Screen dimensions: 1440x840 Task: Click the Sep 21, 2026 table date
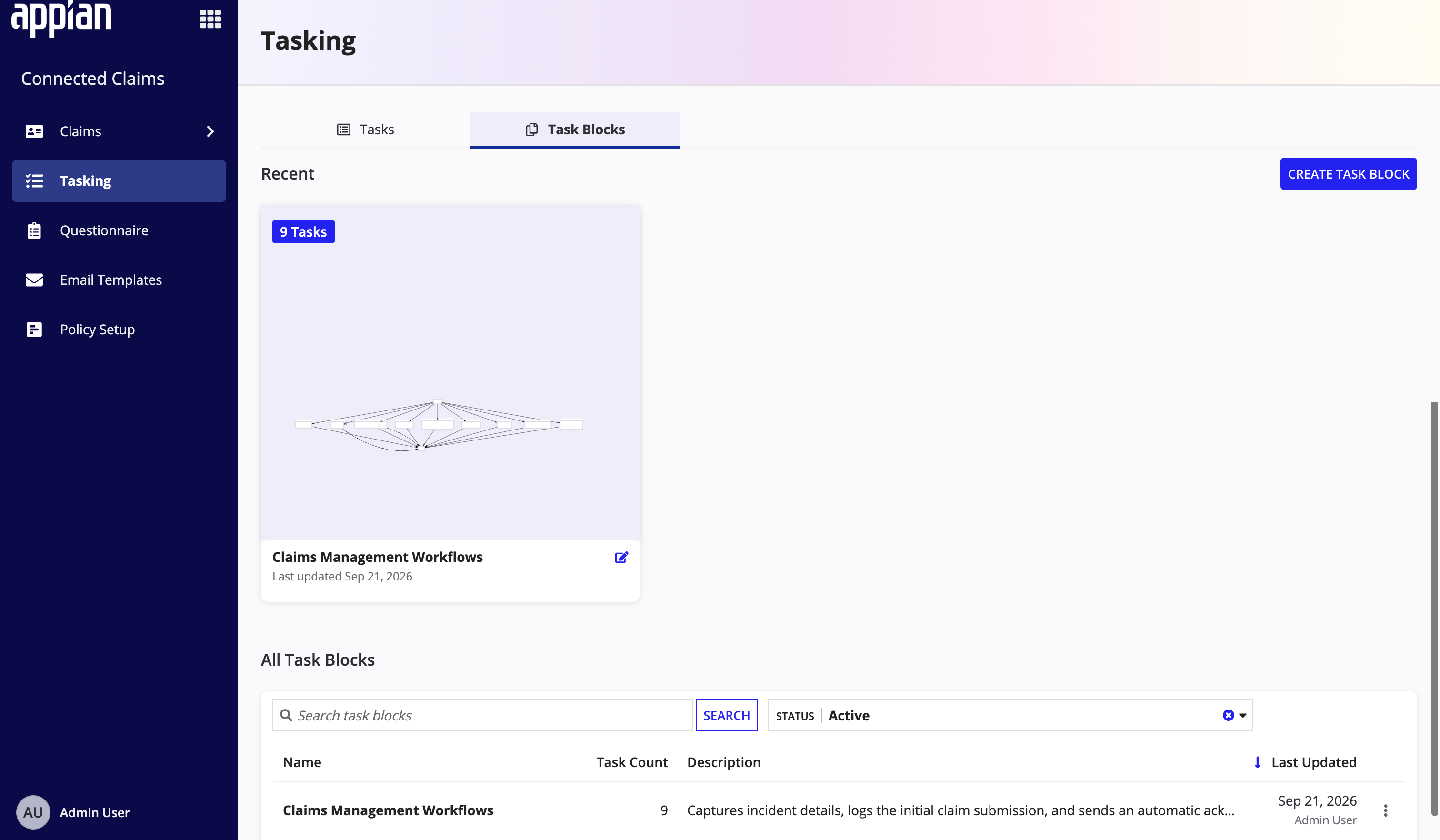[x=1317, y=801]
